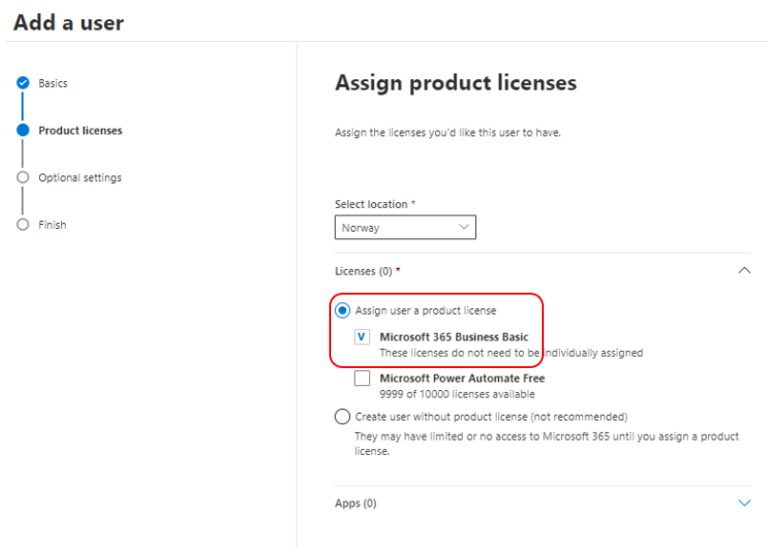The width and height of the screenshot is (768, 554).
Task: Open the Select location dropdown
Action: click(x=405, y=227)
